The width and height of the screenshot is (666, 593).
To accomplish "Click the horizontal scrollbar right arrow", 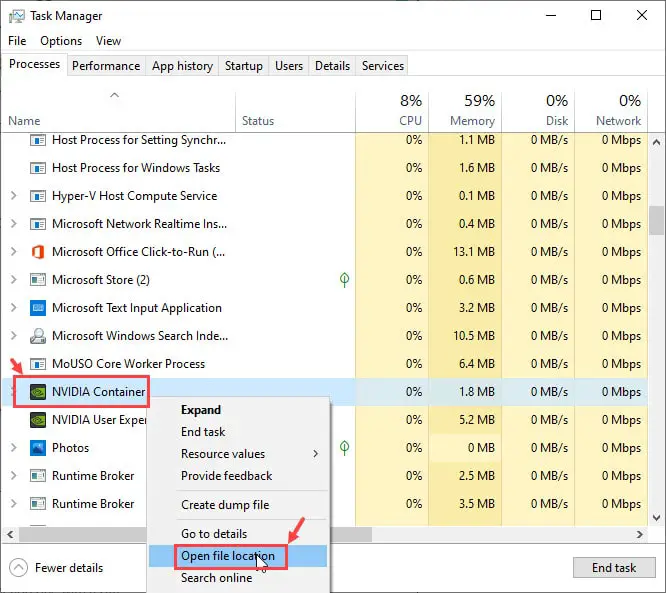I will pos(640,534).
